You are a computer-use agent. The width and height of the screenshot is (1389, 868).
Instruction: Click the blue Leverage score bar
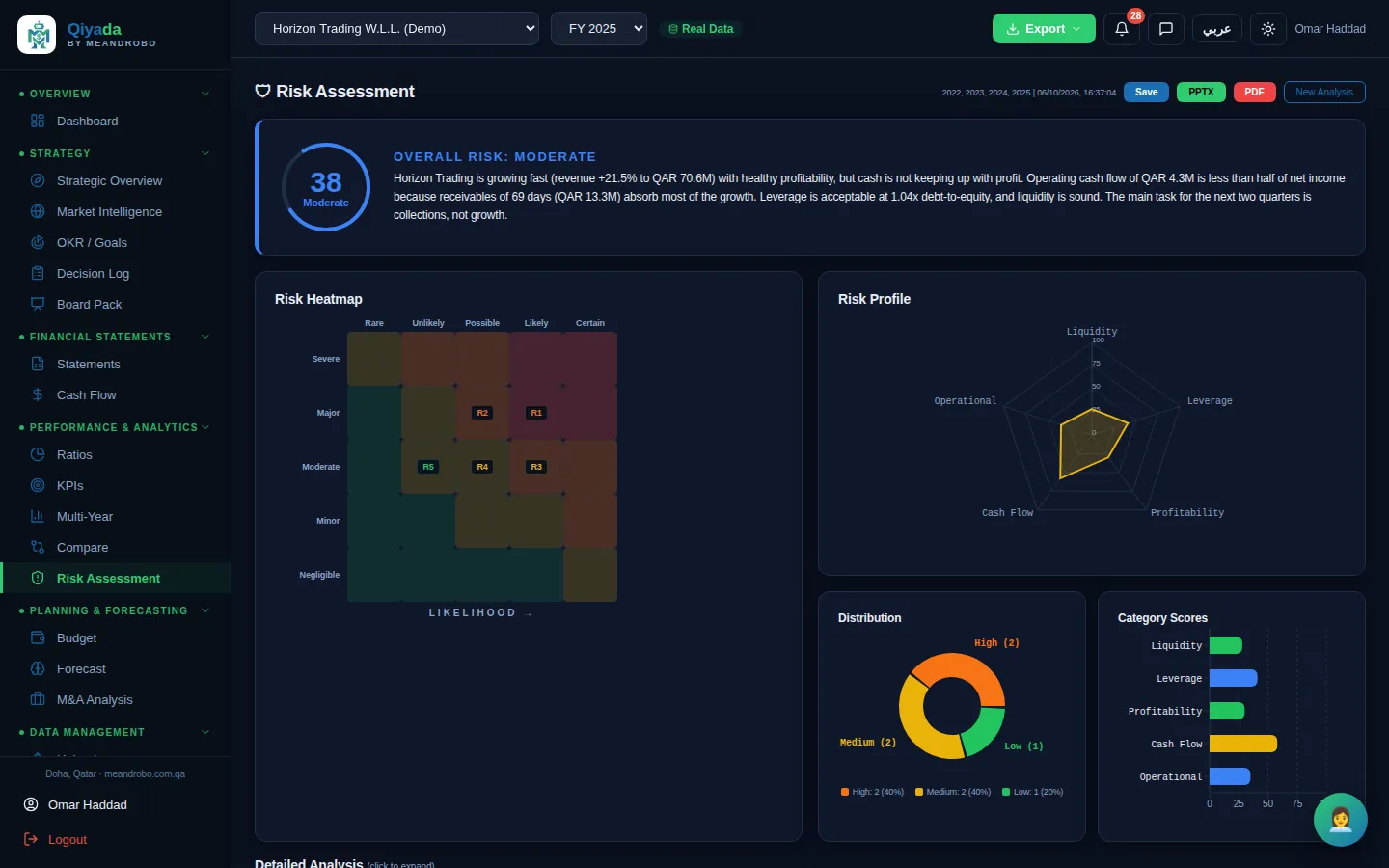[1234, 678]
